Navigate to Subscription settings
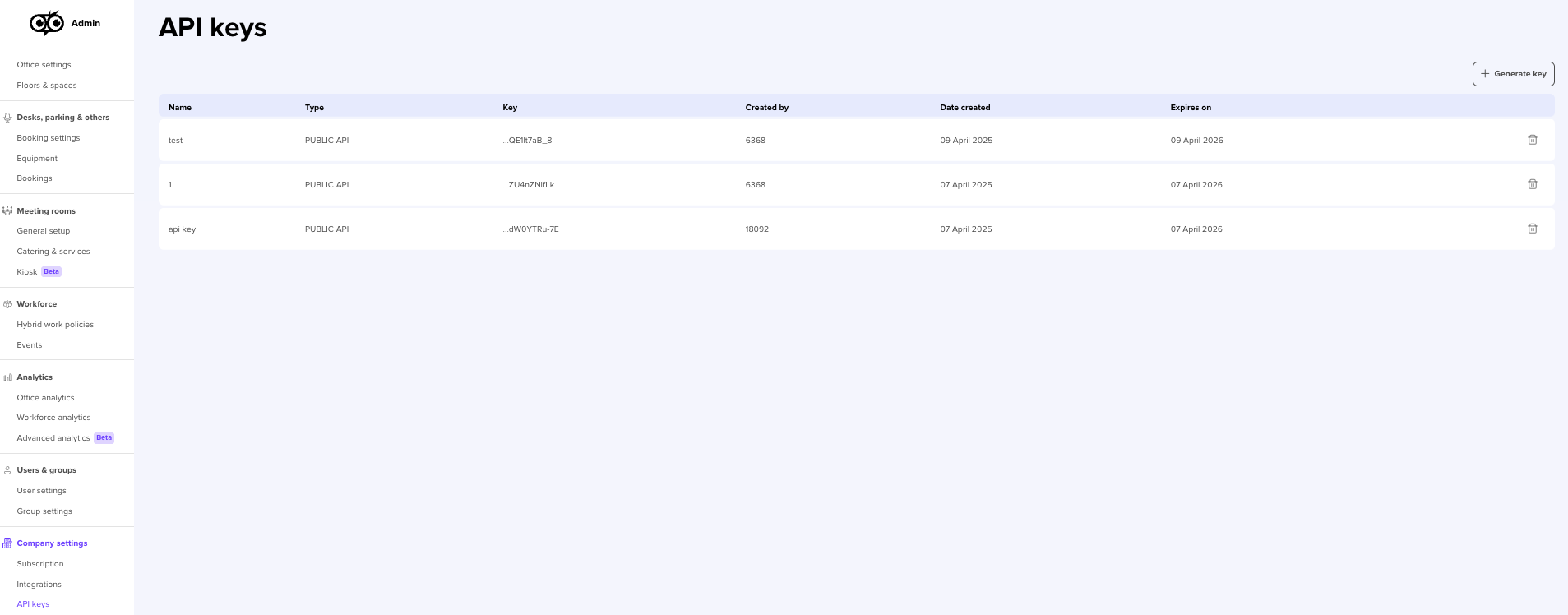Viewport: 1568px width, 615px height. [40, 564]
